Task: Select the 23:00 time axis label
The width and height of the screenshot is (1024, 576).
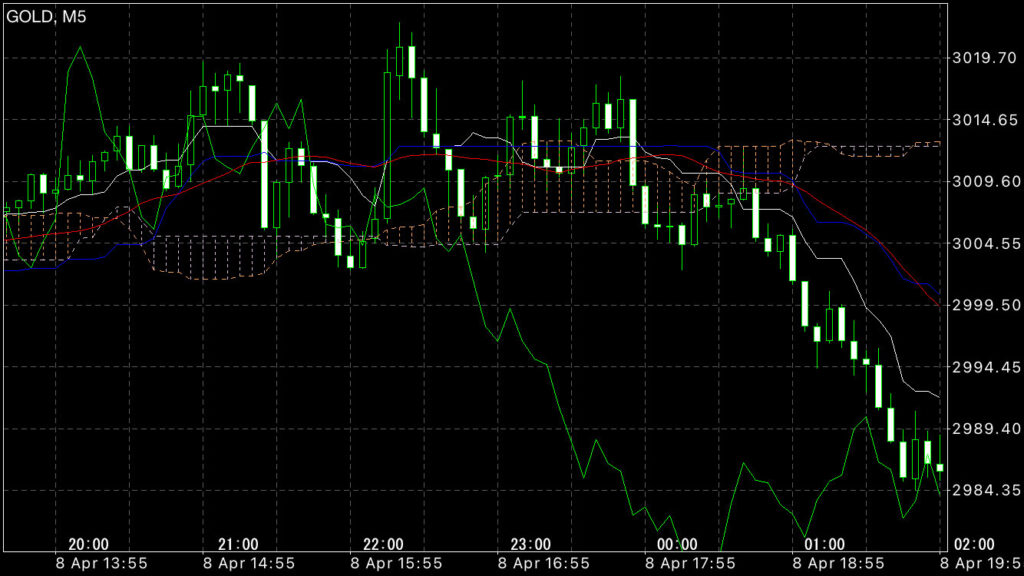Action: [x=530, y=544]
